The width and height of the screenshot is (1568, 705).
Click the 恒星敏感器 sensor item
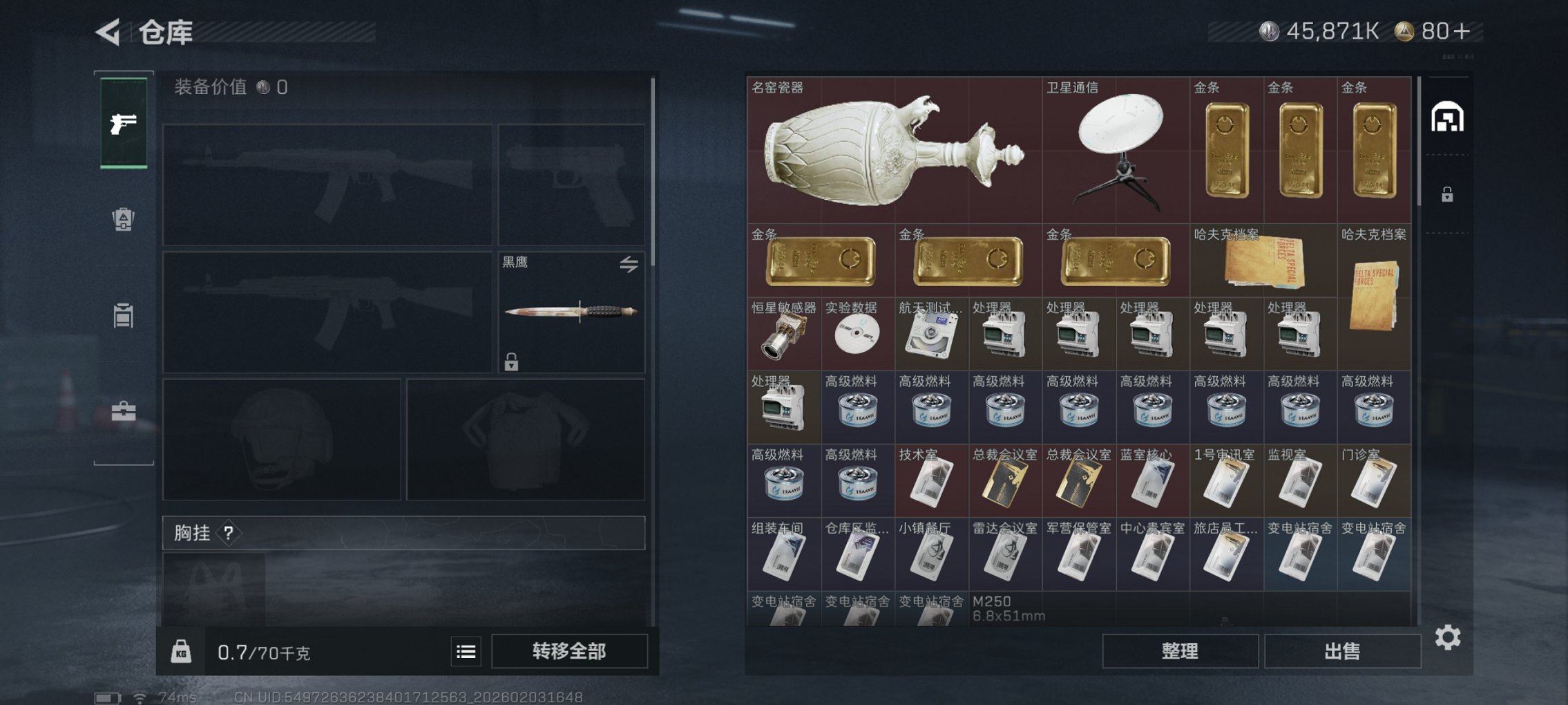784,334
